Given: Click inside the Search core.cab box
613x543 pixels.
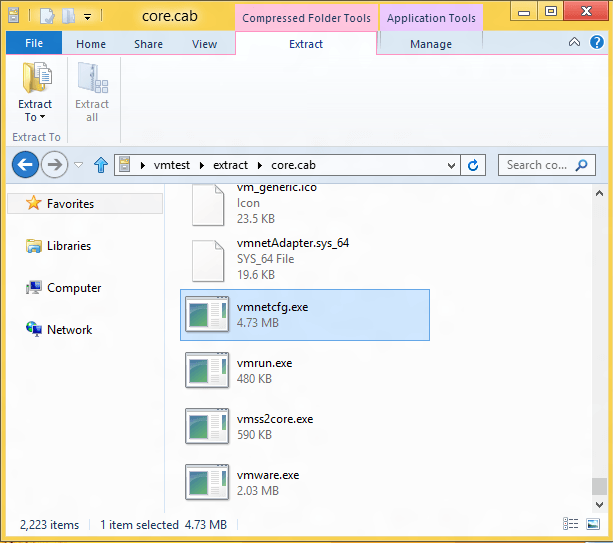Looking at the screenshot, I should pyautogui.click(x=537, y=165).
